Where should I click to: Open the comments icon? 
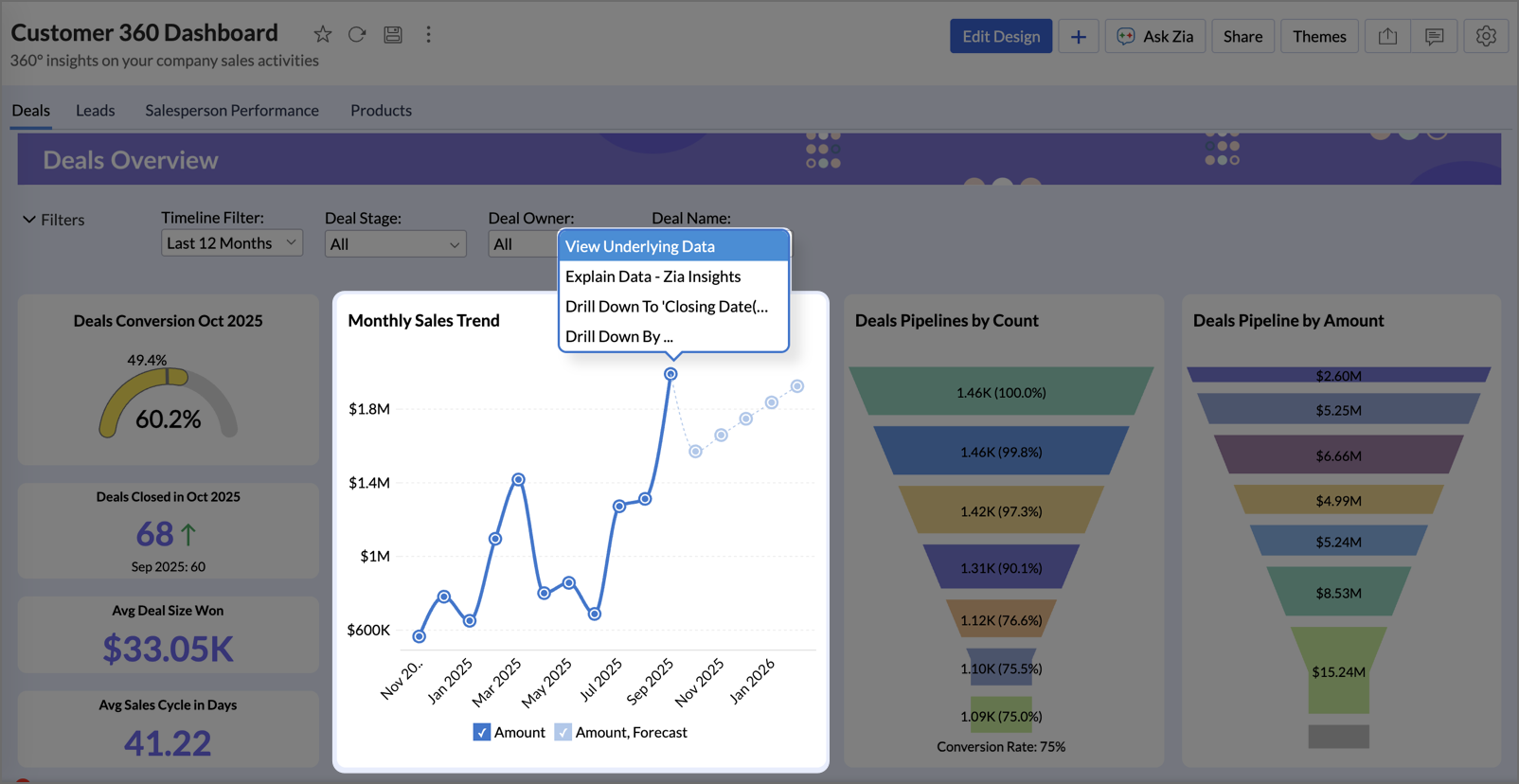(1434, 37)
